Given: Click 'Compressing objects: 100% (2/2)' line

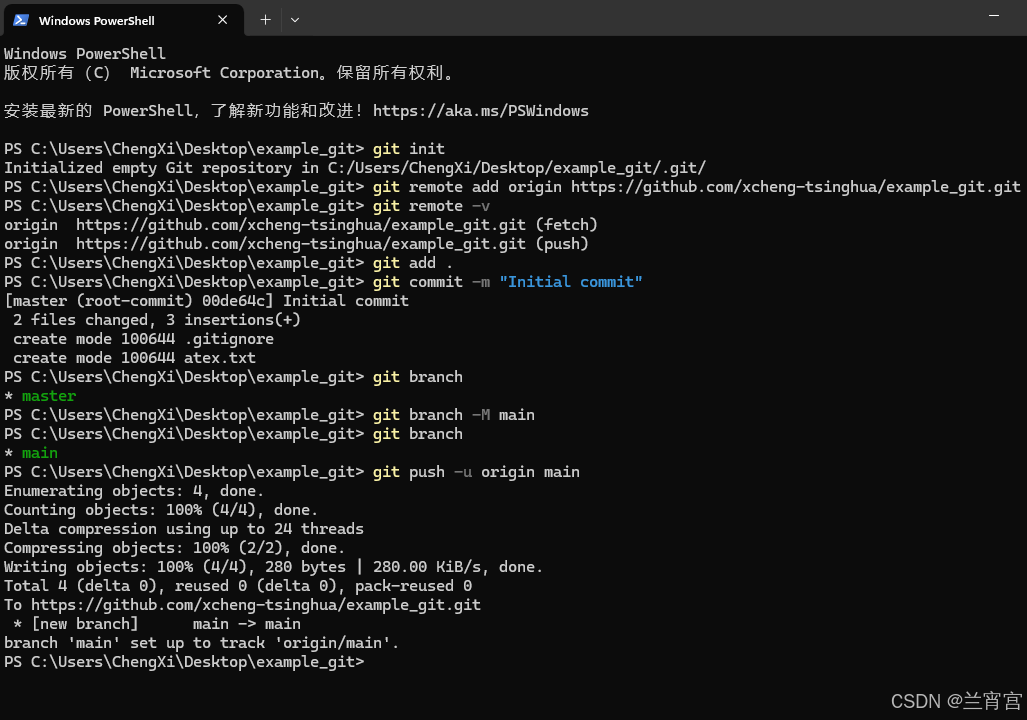Looking at the screenshot, I should (x=174, y=548).
